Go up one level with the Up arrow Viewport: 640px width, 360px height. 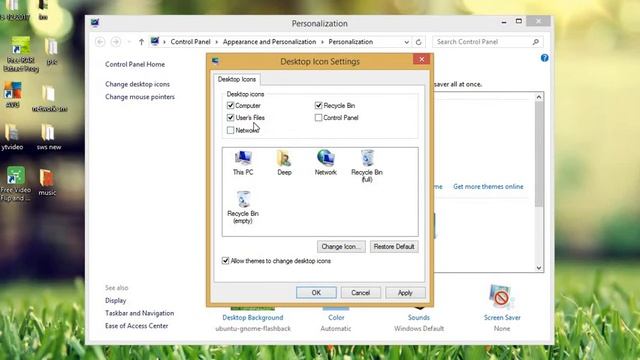coord(141,42)
